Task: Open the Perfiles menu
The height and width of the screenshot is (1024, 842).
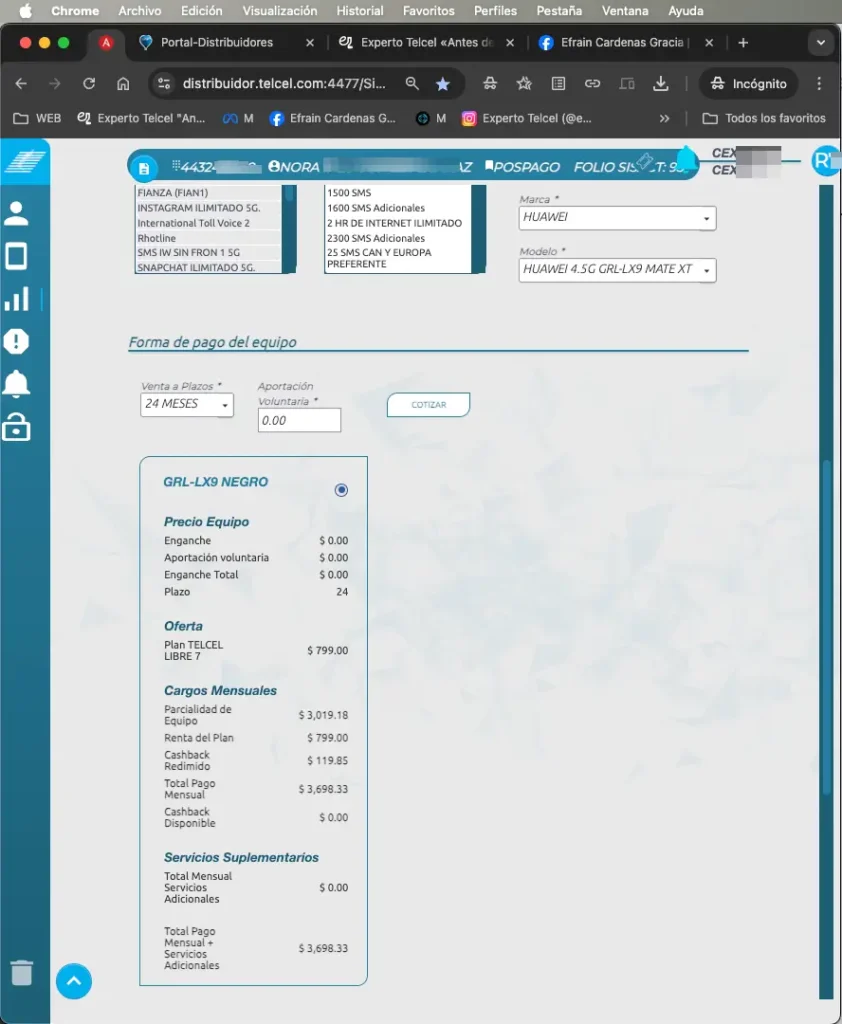Action: click(495, 11)
